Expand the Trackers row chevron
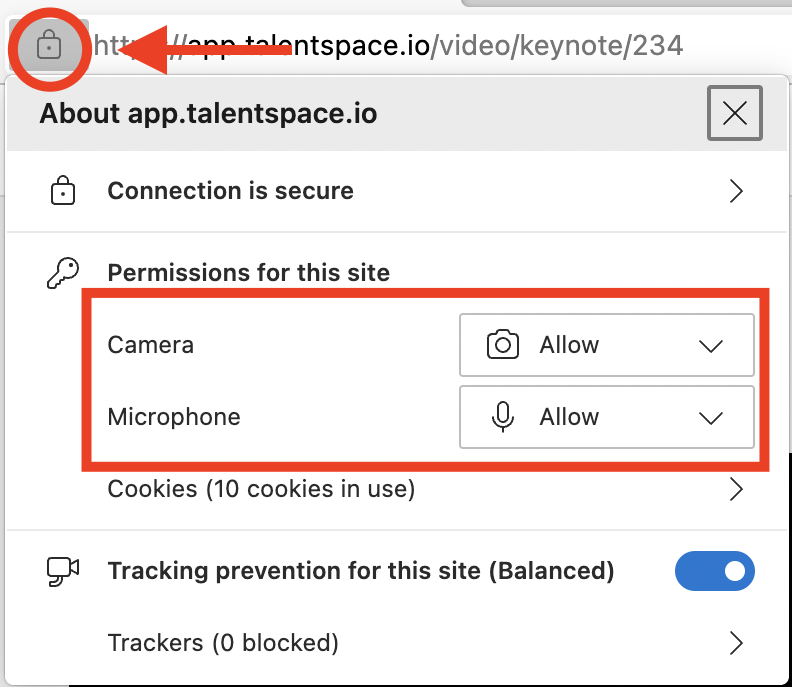The image size is (792, 687). point(736,642)
